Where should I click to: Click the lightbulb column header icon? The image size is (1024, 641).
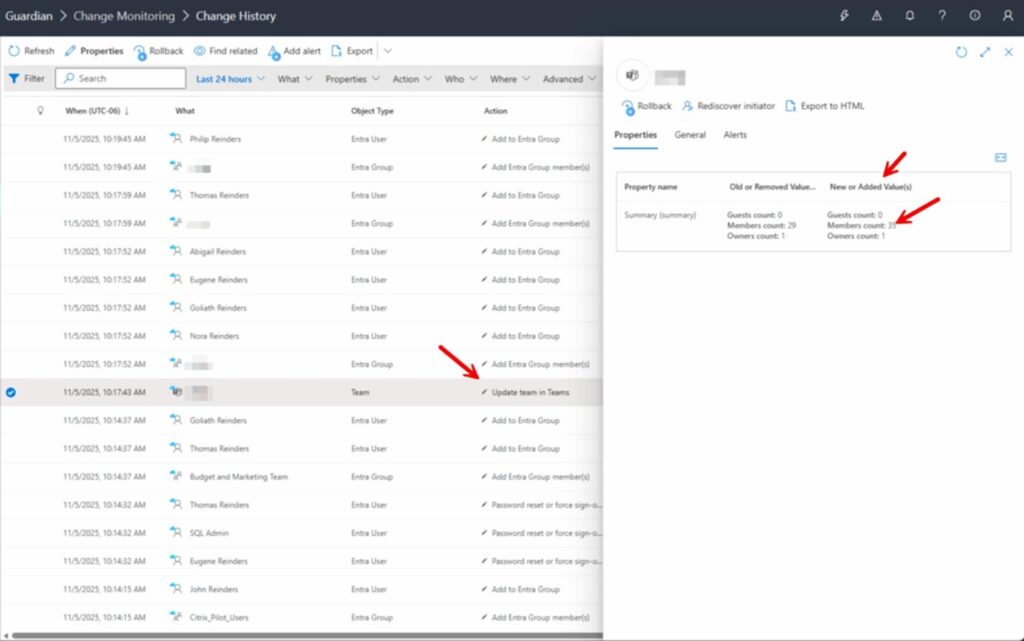pyautogui.click(x=40, y=111)
